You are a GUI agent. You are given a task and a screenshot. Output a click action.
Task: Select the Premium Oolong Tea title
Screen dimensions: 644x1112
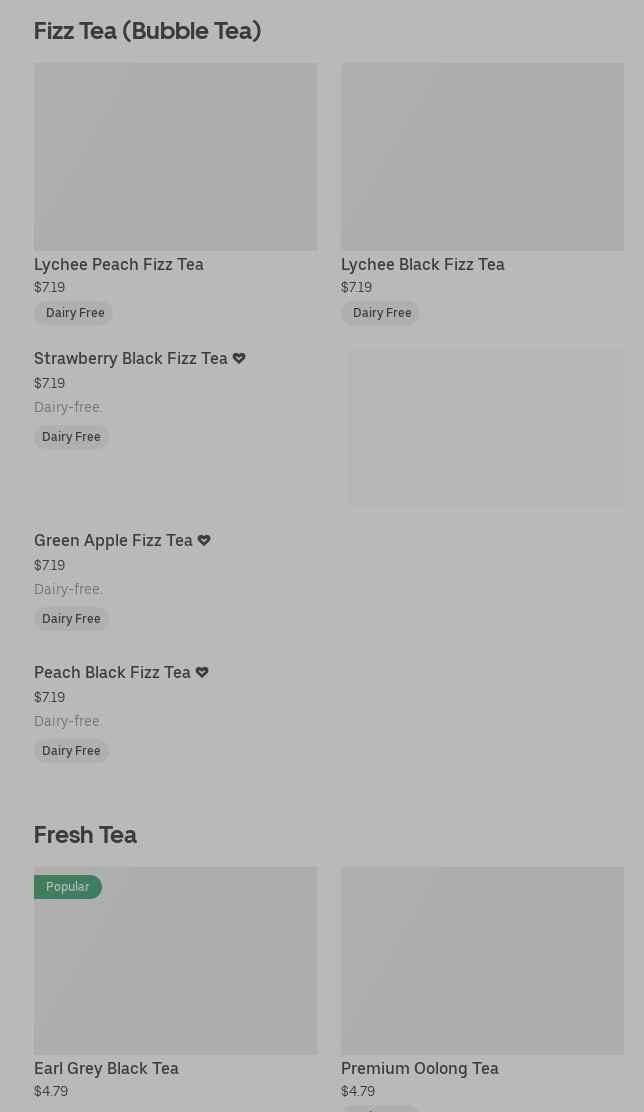coord(420,1068)
